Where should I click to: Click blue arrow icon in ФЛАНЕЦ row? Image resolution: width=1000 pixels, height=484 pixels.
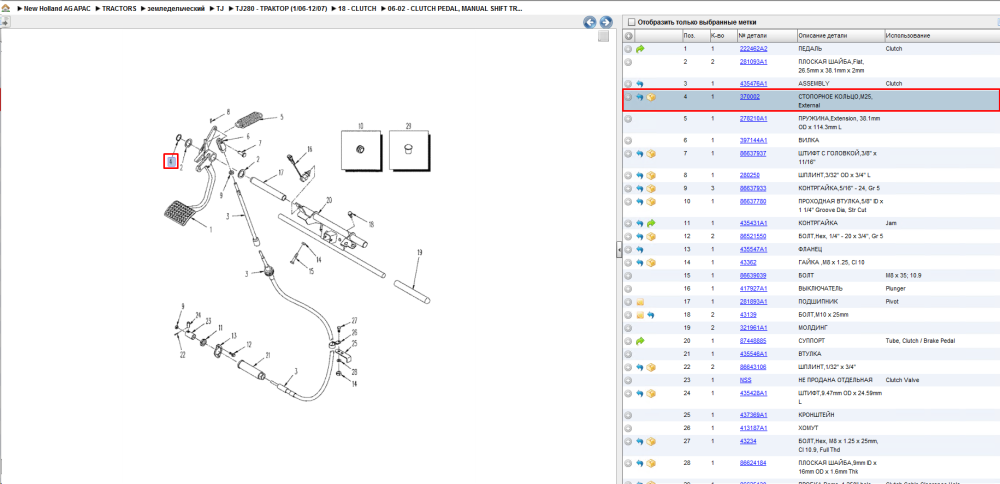coord(640,249)
